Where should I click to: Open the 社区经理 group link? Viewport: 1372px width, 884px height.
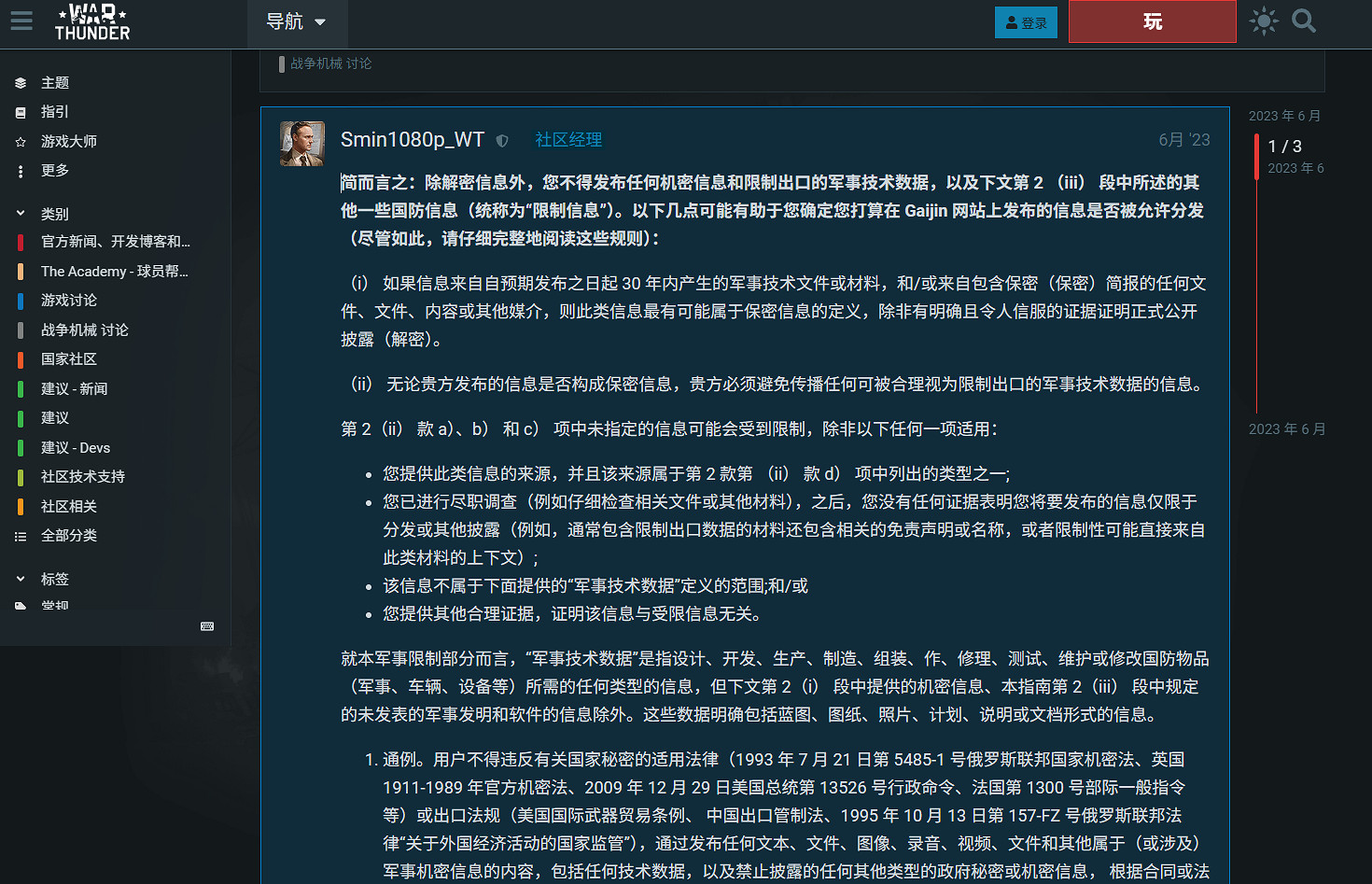[567, 140]
